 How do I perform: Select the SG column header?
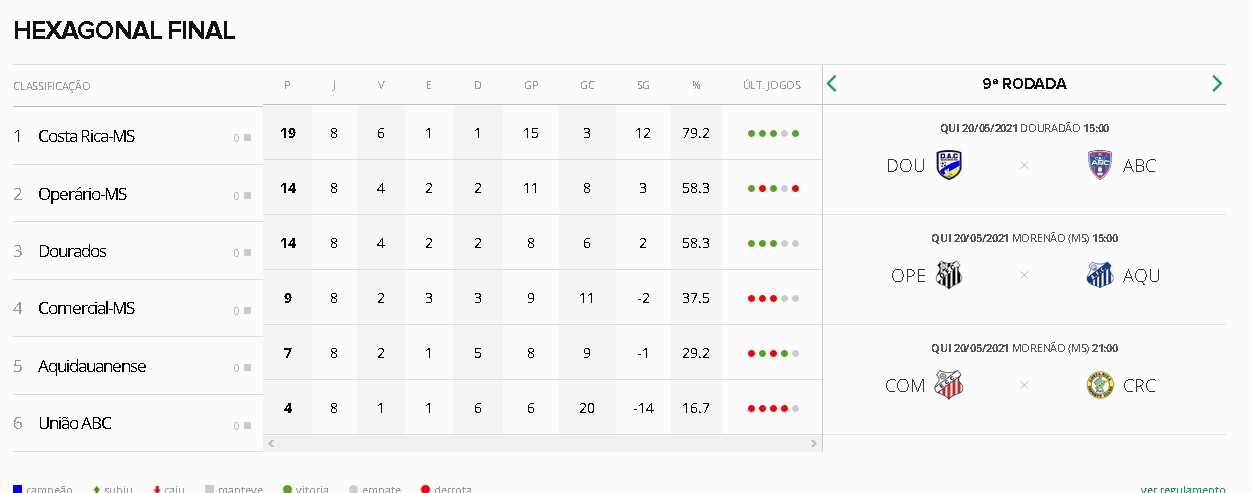click(643, 86)
